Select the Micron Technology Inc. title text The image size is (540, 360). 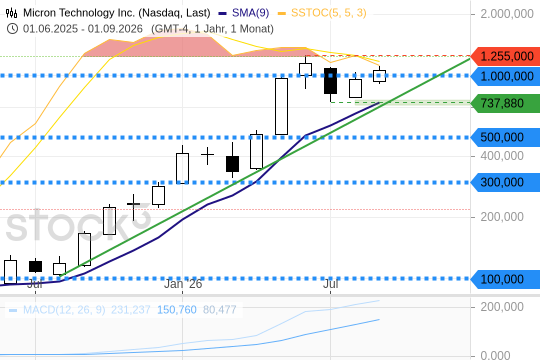(117, 13)
